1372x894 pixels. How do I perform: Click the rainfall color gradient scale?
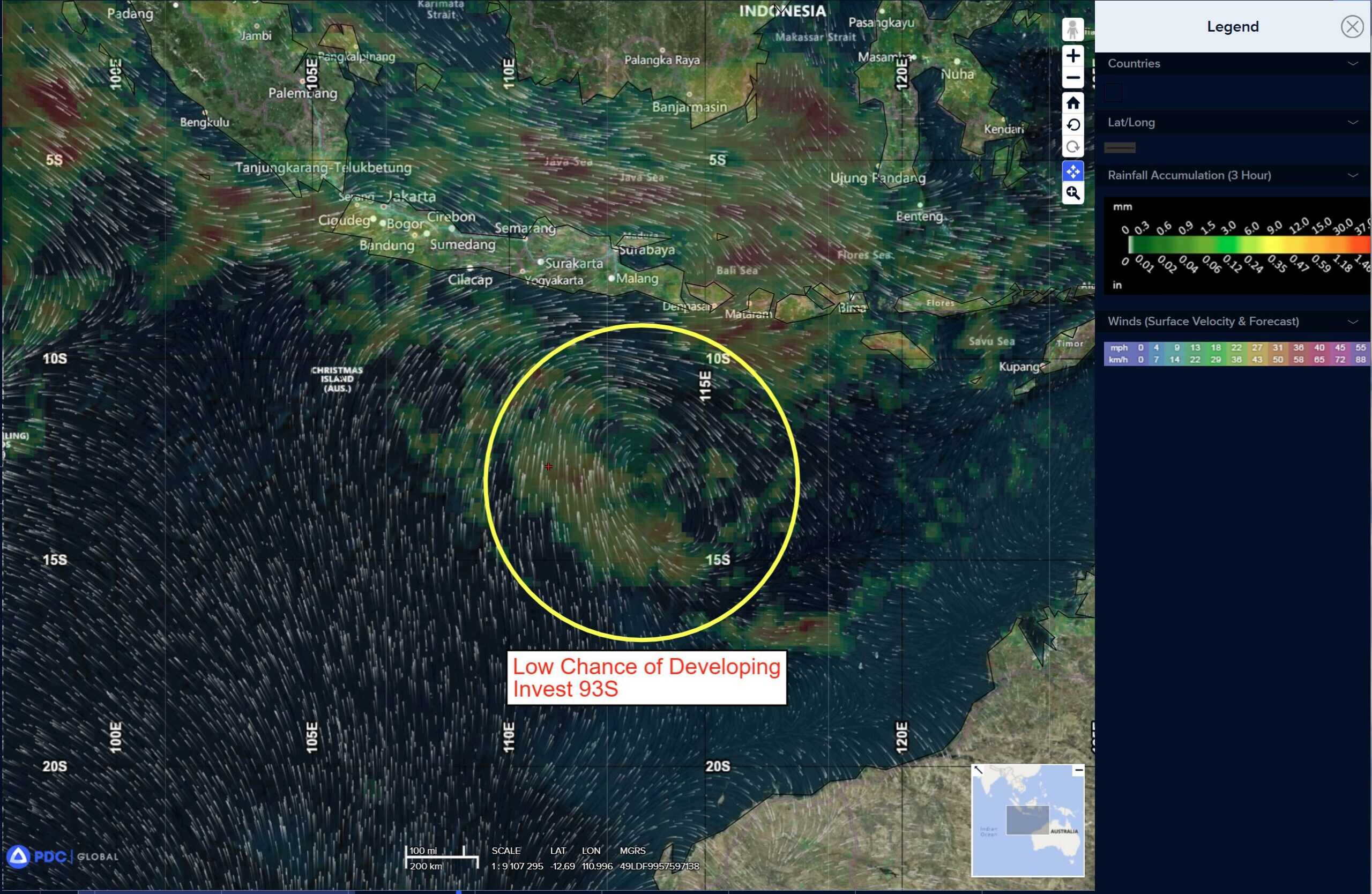(x=1248, y=245)
